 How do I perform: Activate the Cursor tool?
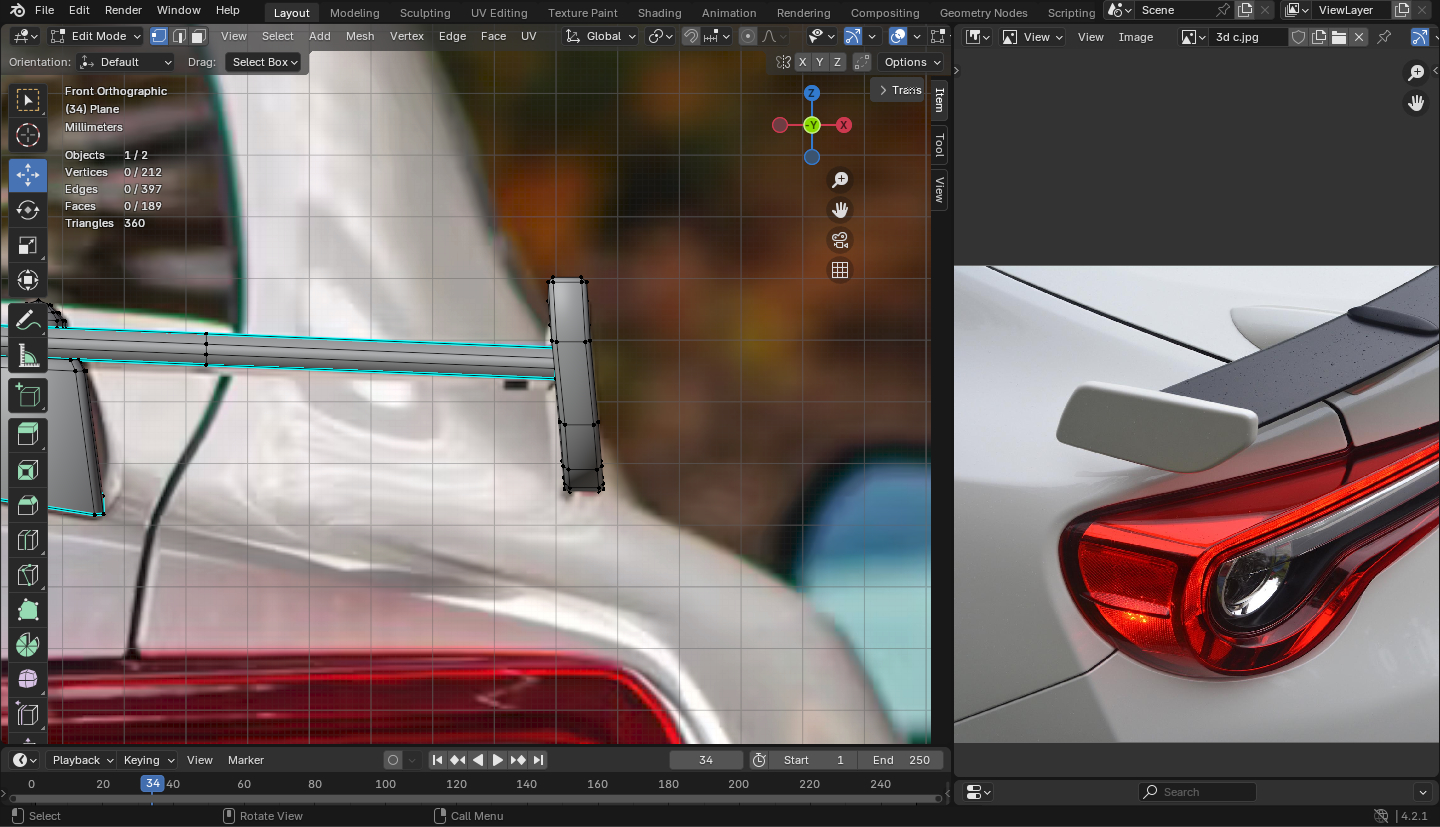coord(28,135)
